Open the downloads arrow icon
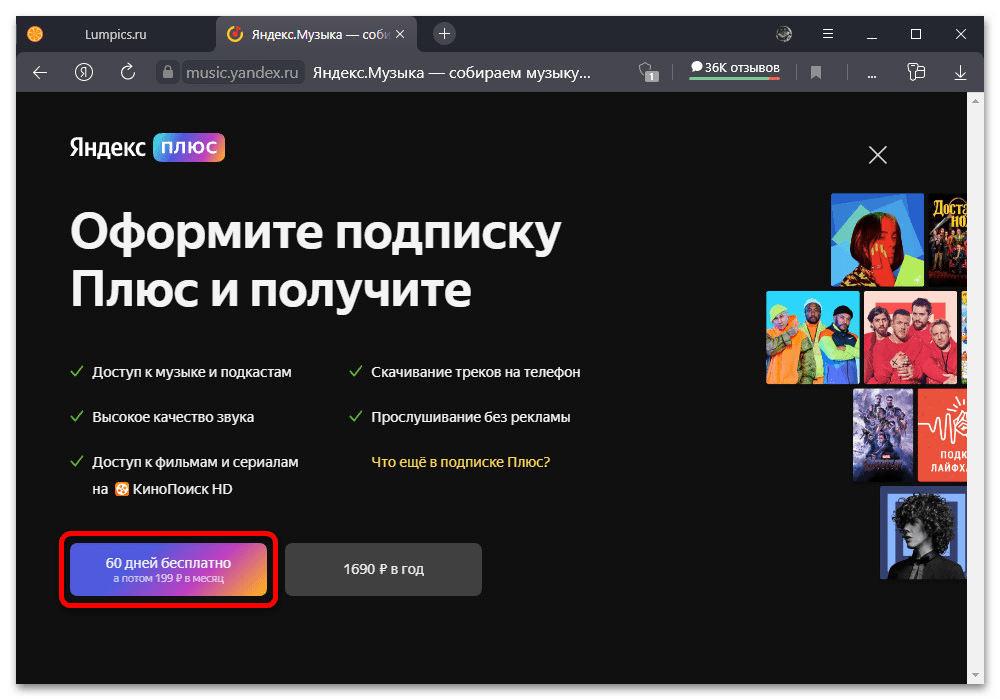 (x=960, y=72)
